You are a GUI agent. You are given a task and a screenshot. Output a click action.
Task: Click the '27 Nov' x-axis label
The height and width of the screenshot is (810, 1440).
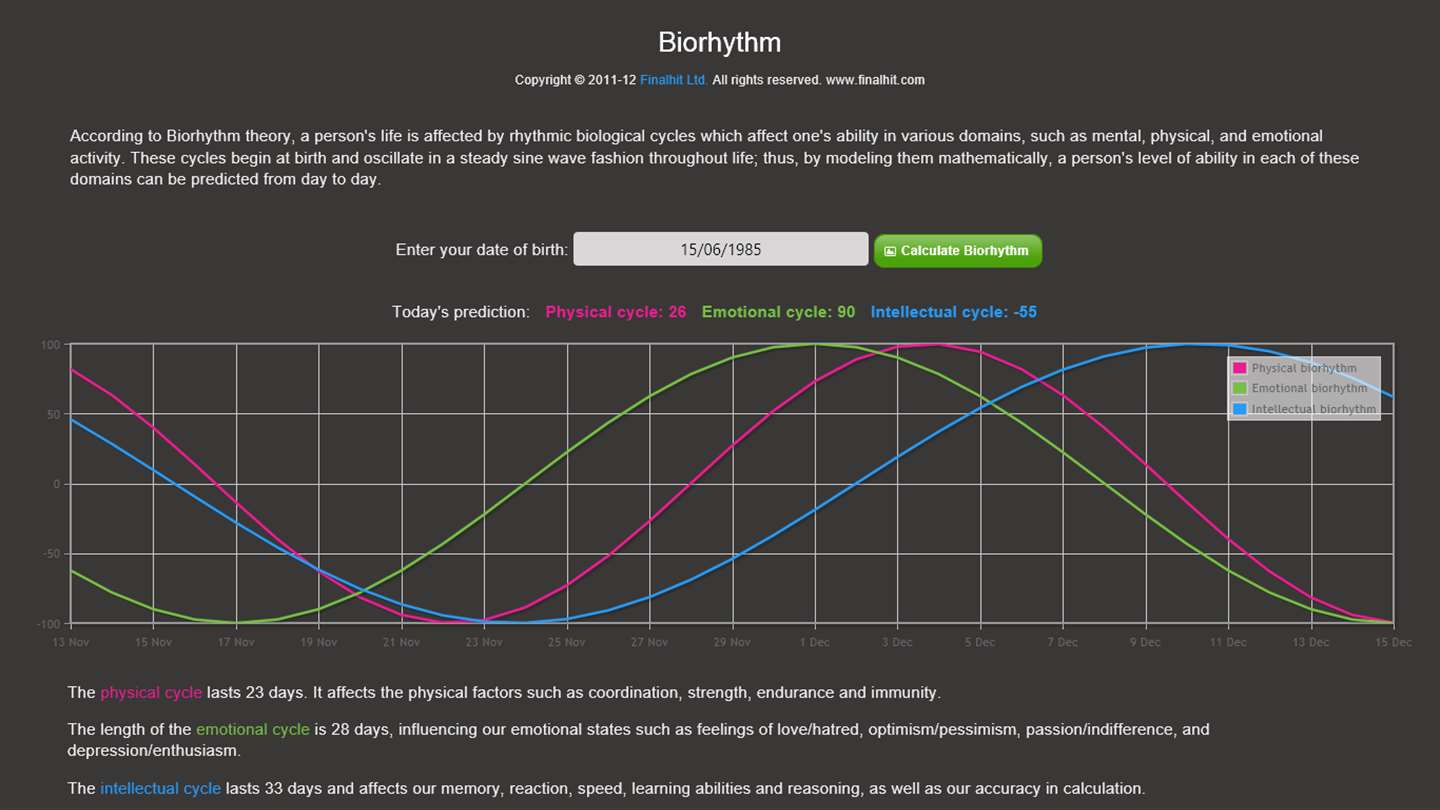[650, 642]
